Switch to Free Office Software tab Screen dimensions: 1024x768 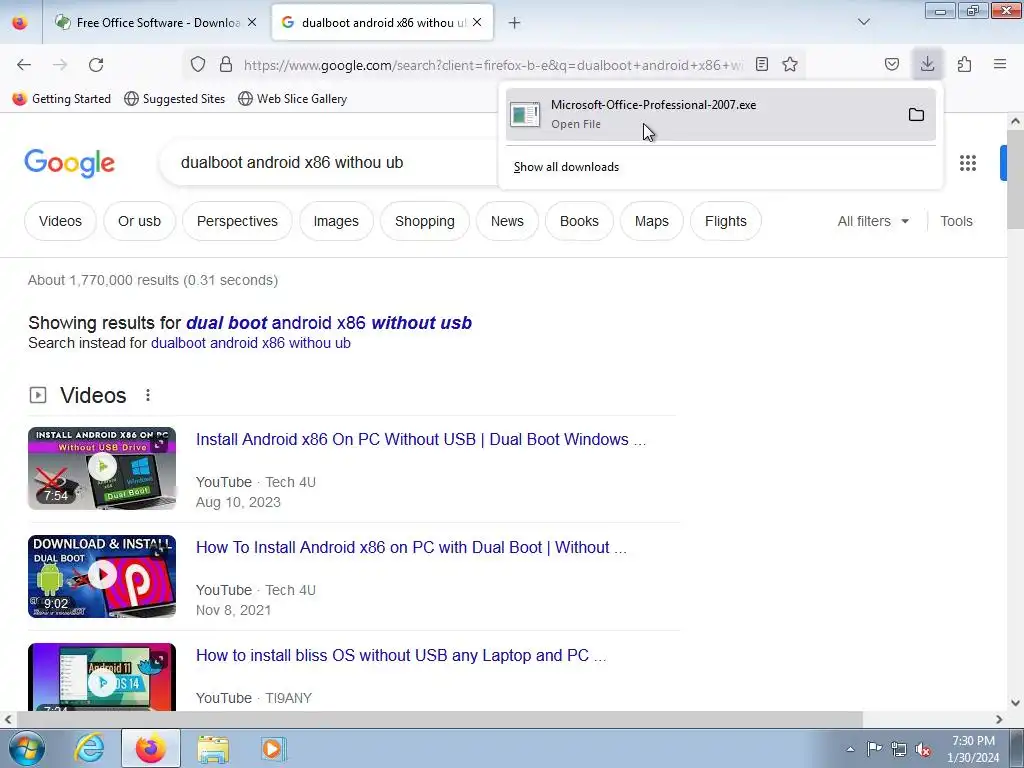(x=157, y=23)
